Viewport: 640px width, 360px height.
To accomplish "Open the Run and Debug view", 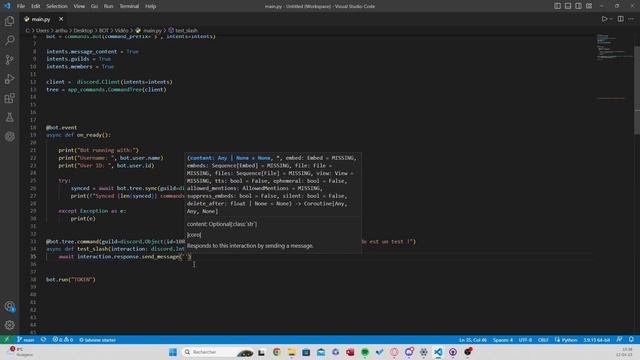I will pos(9,79).
